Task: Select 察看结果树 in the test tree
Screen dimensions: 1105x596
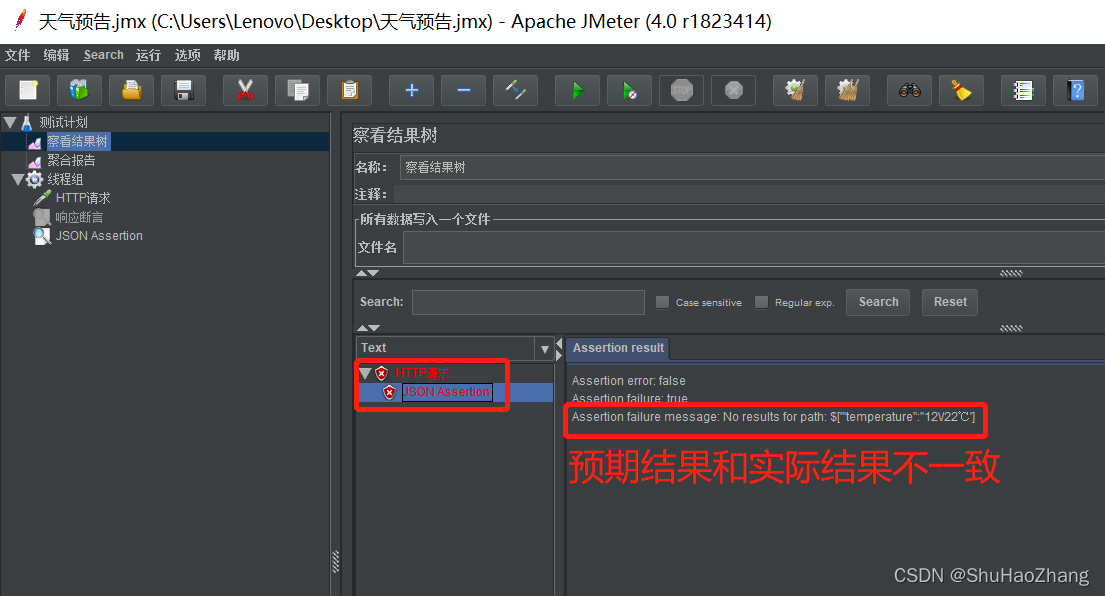Action: click(x=78, y=142)
